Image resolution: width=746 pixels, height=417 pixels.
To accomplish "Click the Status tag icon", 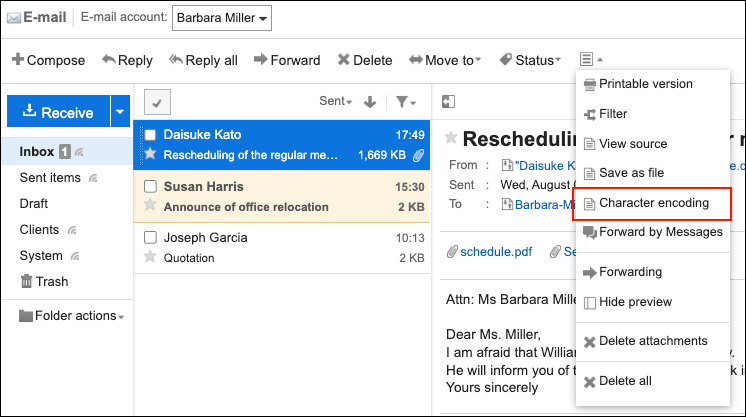I will click(x=506, y=60).
